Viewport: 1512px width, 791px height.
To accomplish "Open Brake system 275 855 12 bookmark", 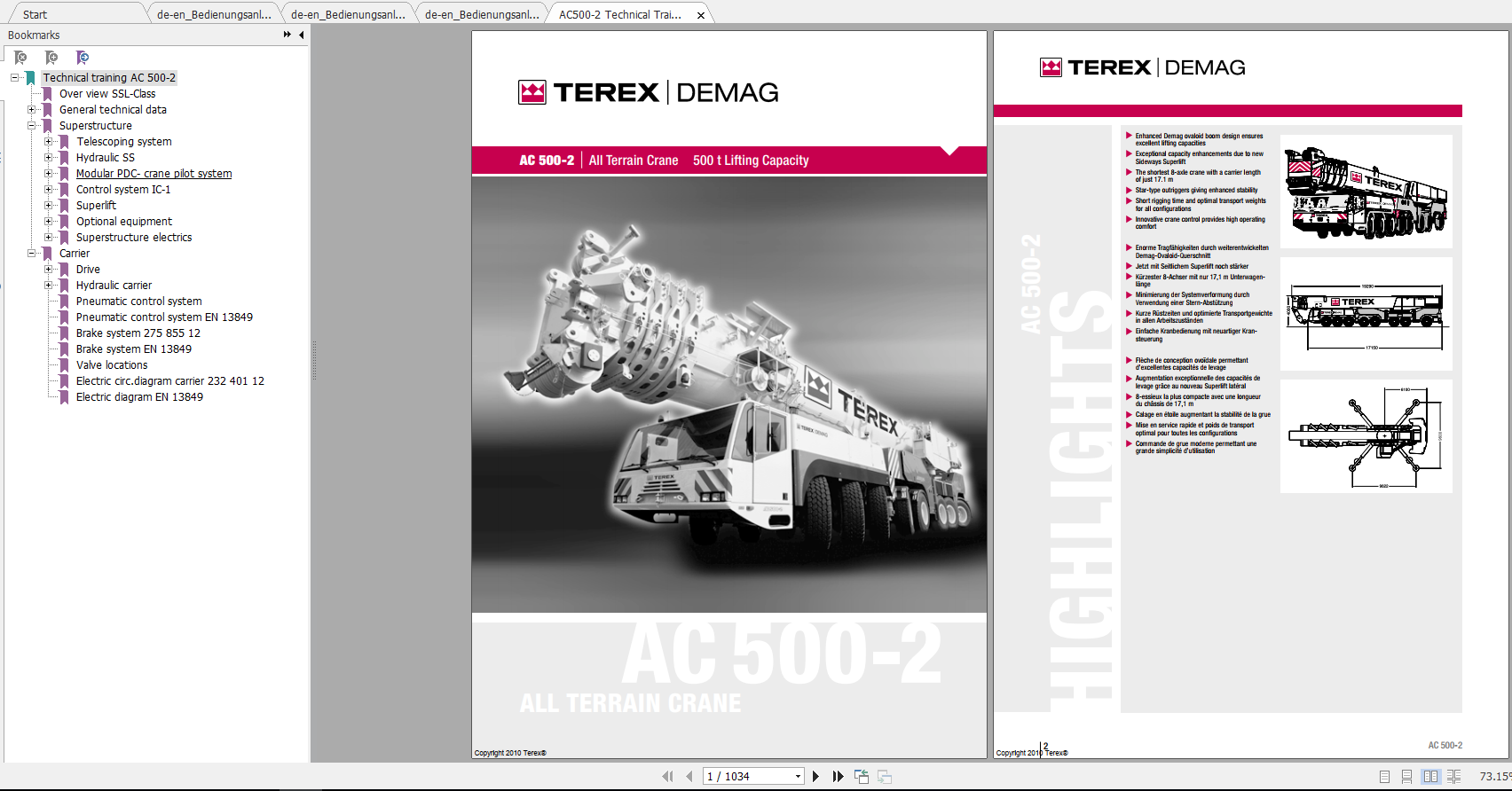I will click(138, 333).
